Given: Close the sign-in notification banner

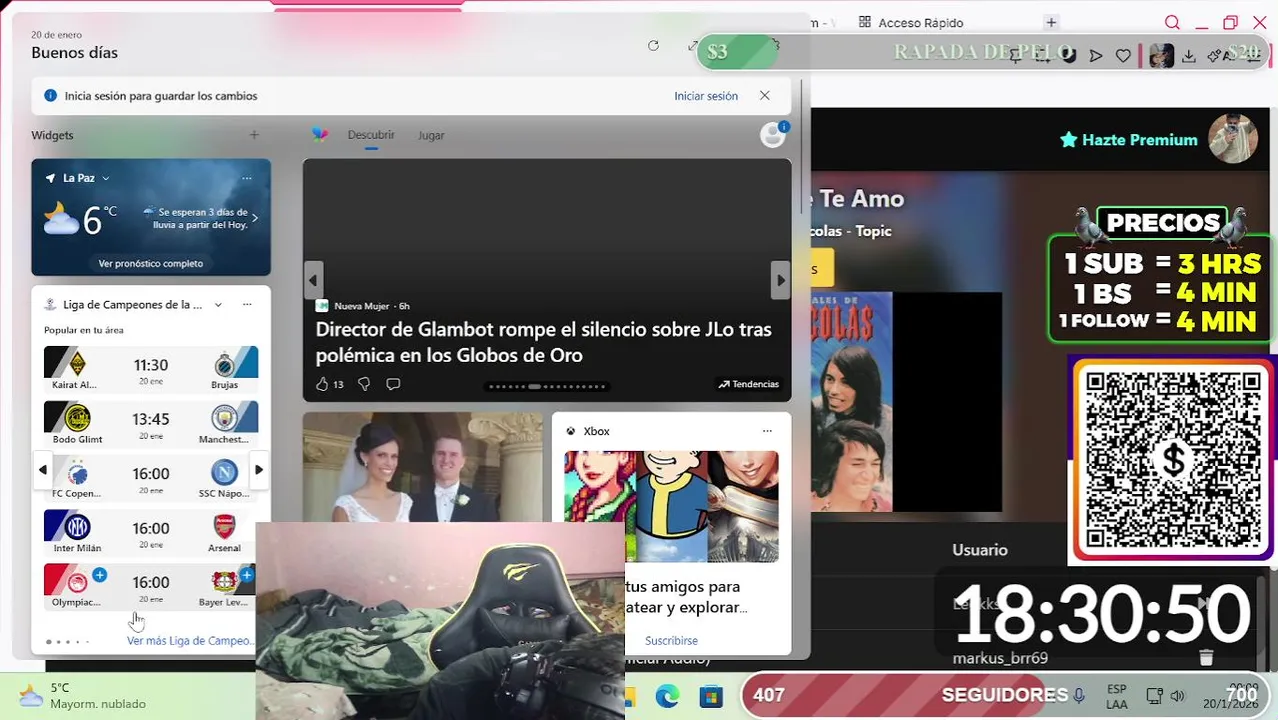Looking at the screenshot, I should coord(765,96).
